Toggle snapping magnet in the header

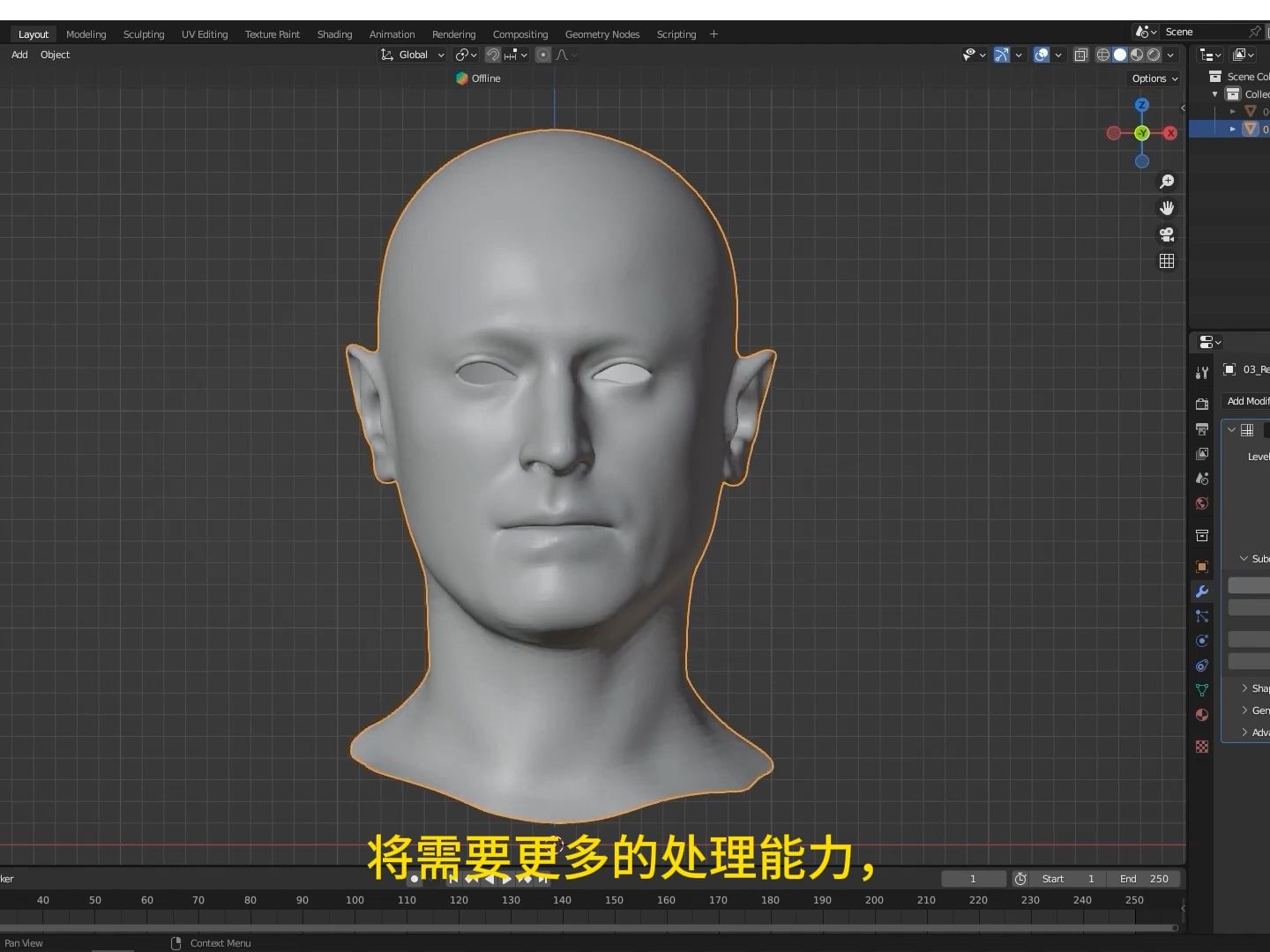pos(493,55)
